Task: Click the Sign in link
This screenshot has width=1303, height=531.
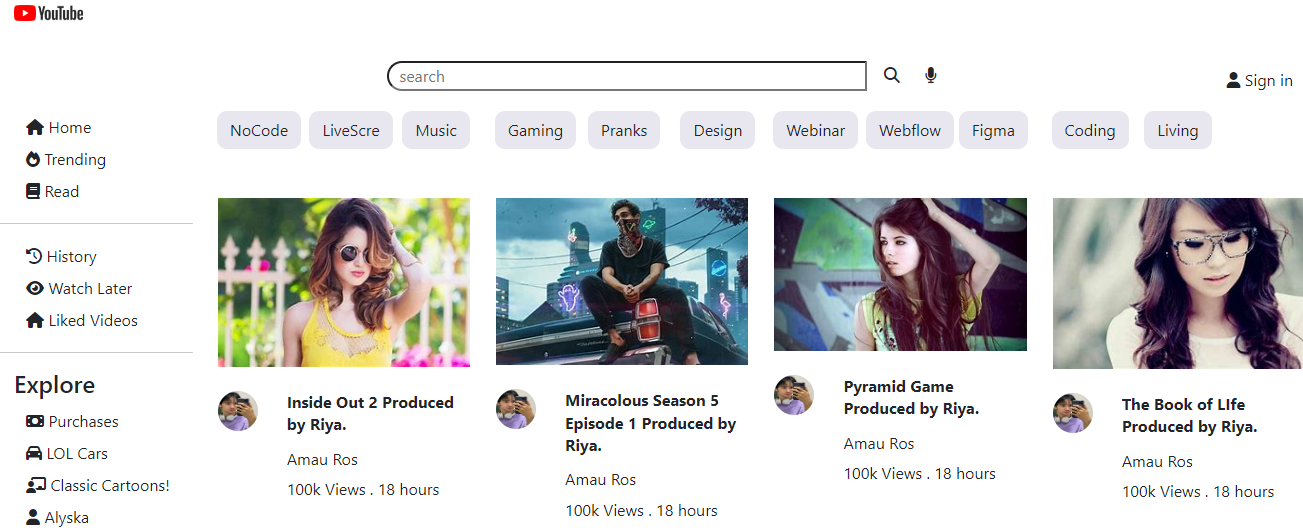Action: (1259, 81)
